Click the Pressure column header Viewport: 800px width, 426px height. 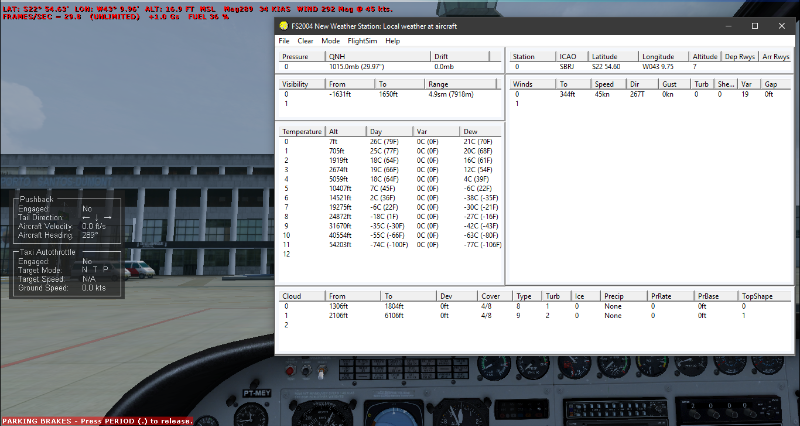pyautogui.click(x=303, y=57)
